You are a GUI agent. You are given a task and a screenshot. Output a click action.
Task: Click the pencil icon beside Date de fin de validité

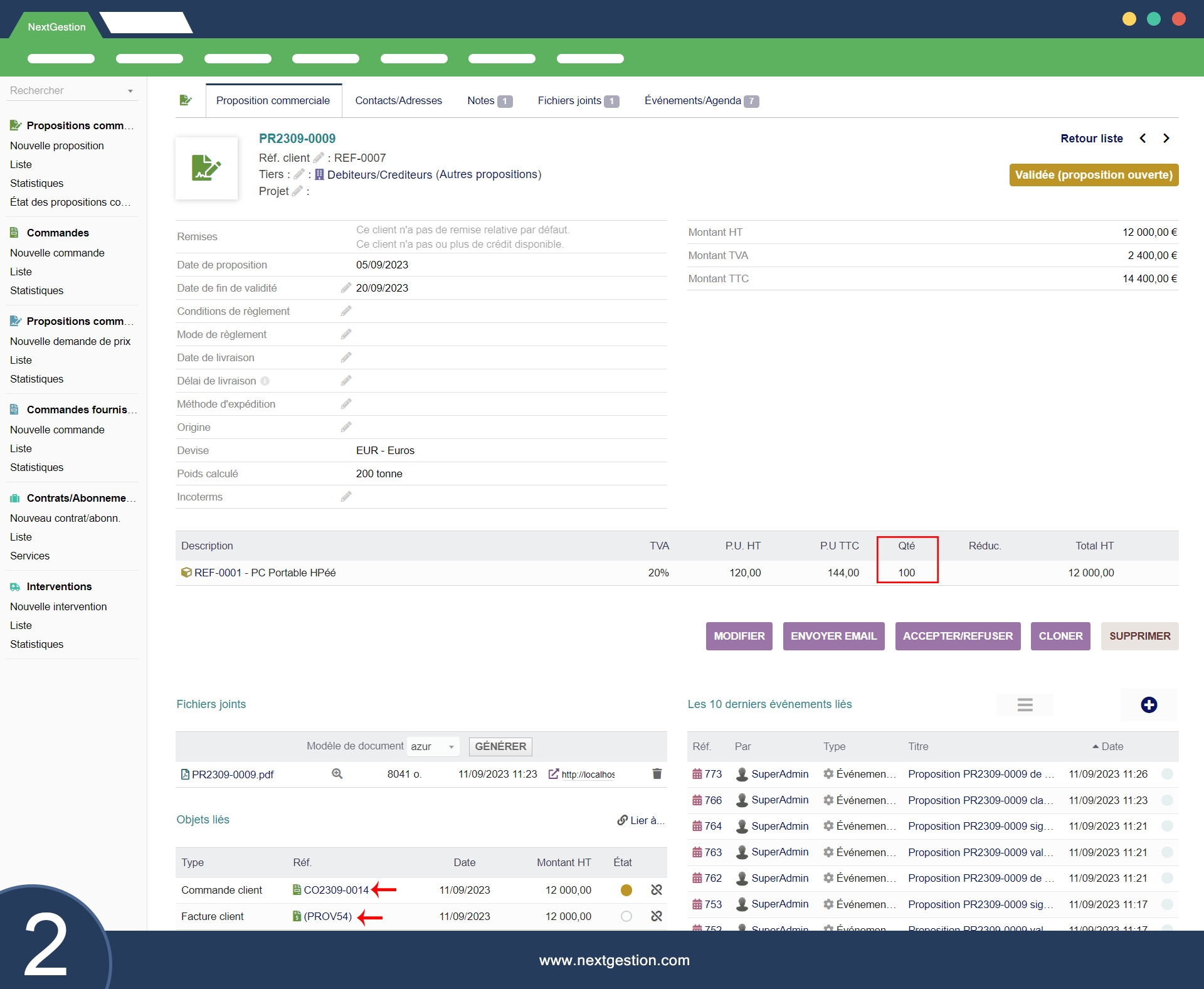point(346,288)
